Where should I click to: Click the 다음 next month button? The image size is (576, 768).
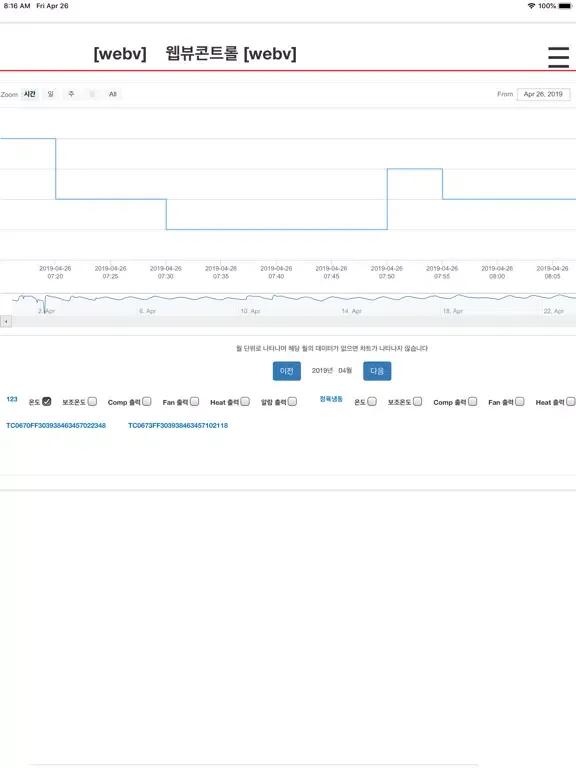click(x=377, y=371)
